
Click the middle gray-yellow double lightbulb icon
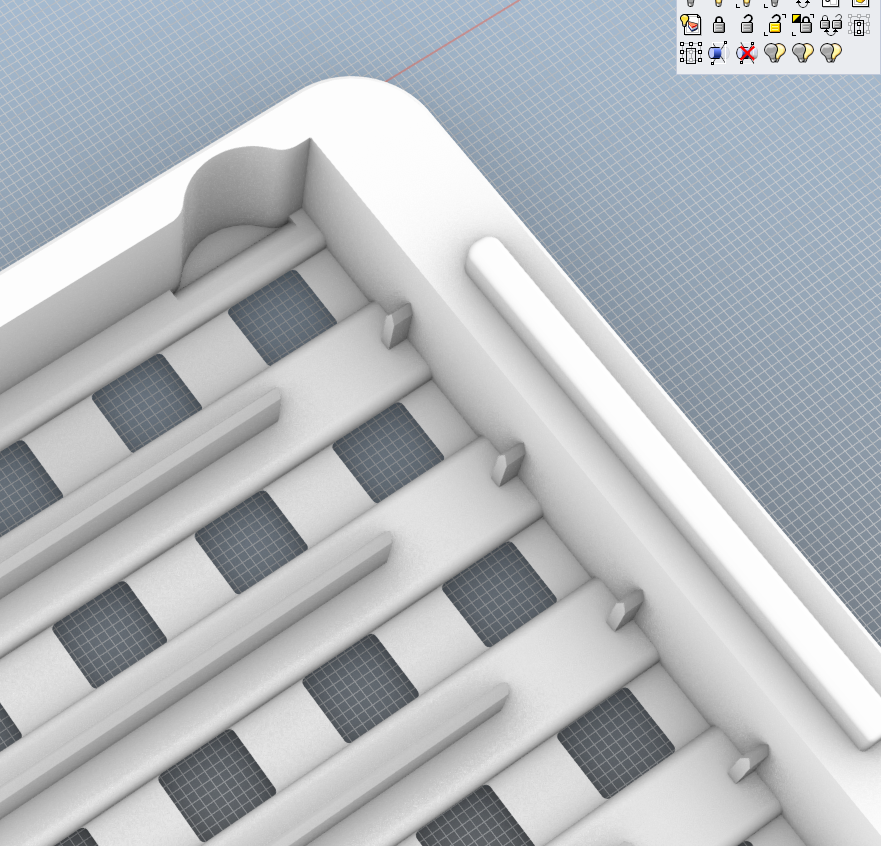pos(803,53)
